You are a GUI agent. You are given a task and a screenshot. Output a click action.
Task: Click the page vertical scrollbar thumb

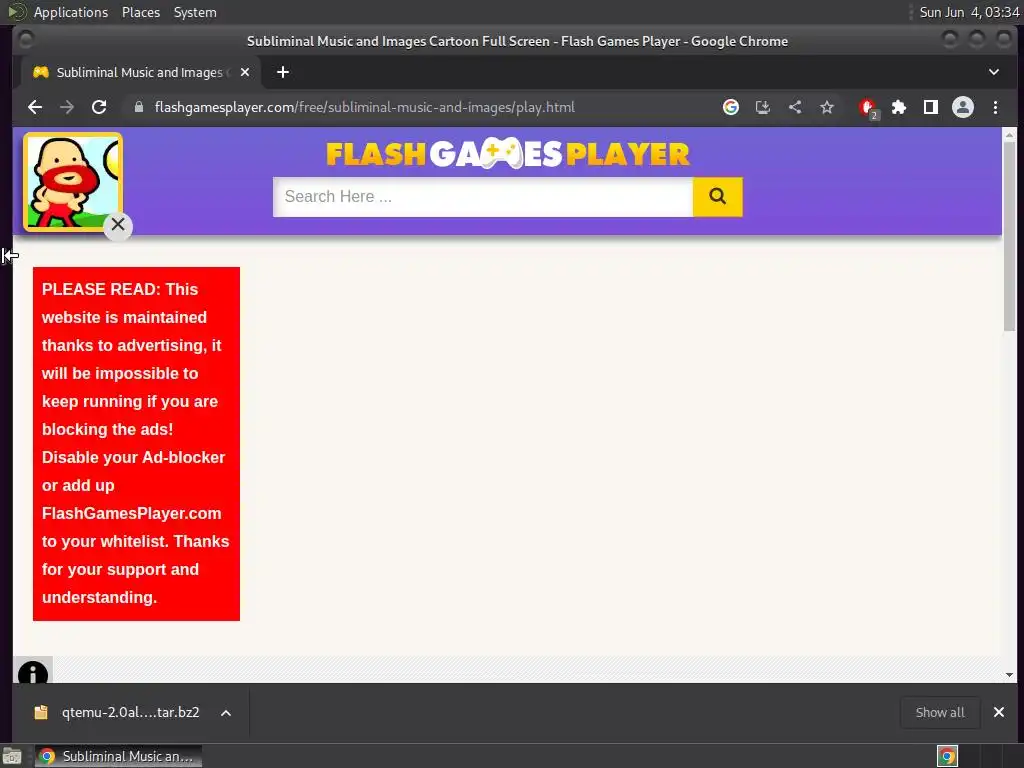tap(1009, 235)
